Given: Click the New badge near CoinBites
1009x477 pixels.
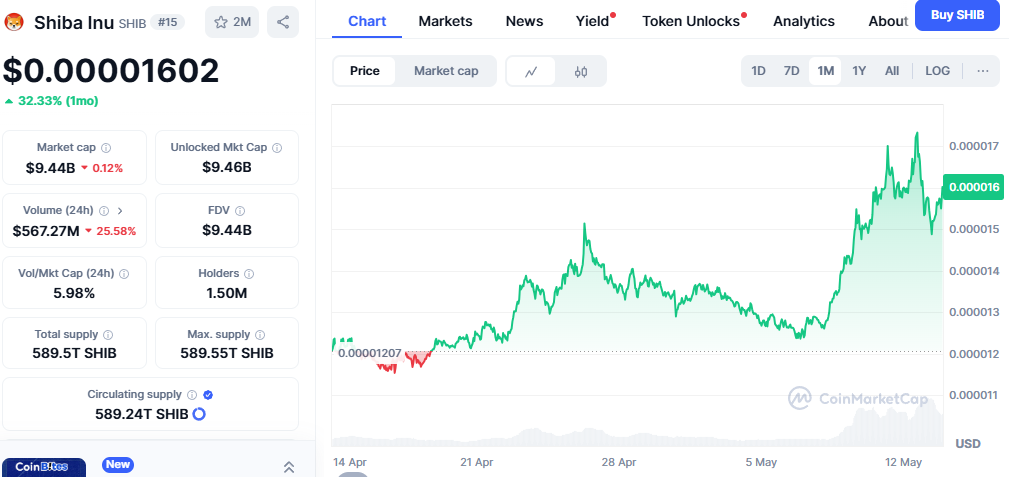Looking at the screenshot, I should point(117,464).
